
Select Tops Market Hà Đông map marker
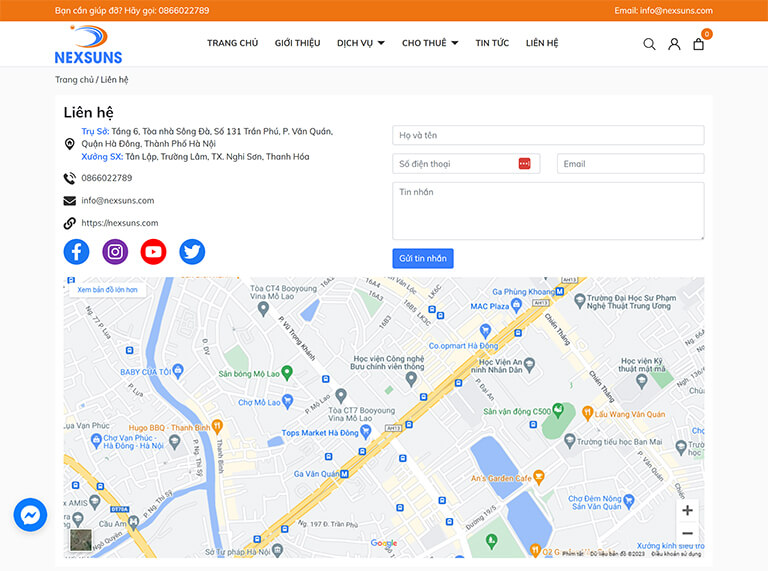pos(365,432)
